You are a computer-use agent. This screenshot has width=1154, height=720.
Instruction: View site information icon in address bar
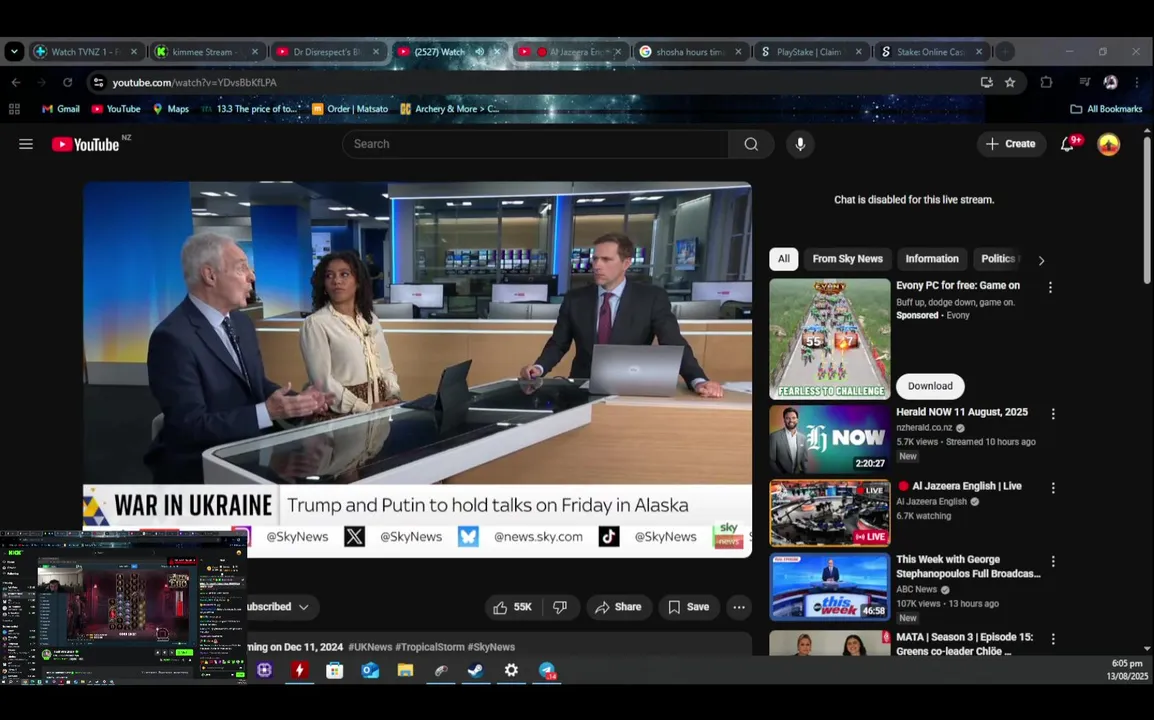coord(98,82)
